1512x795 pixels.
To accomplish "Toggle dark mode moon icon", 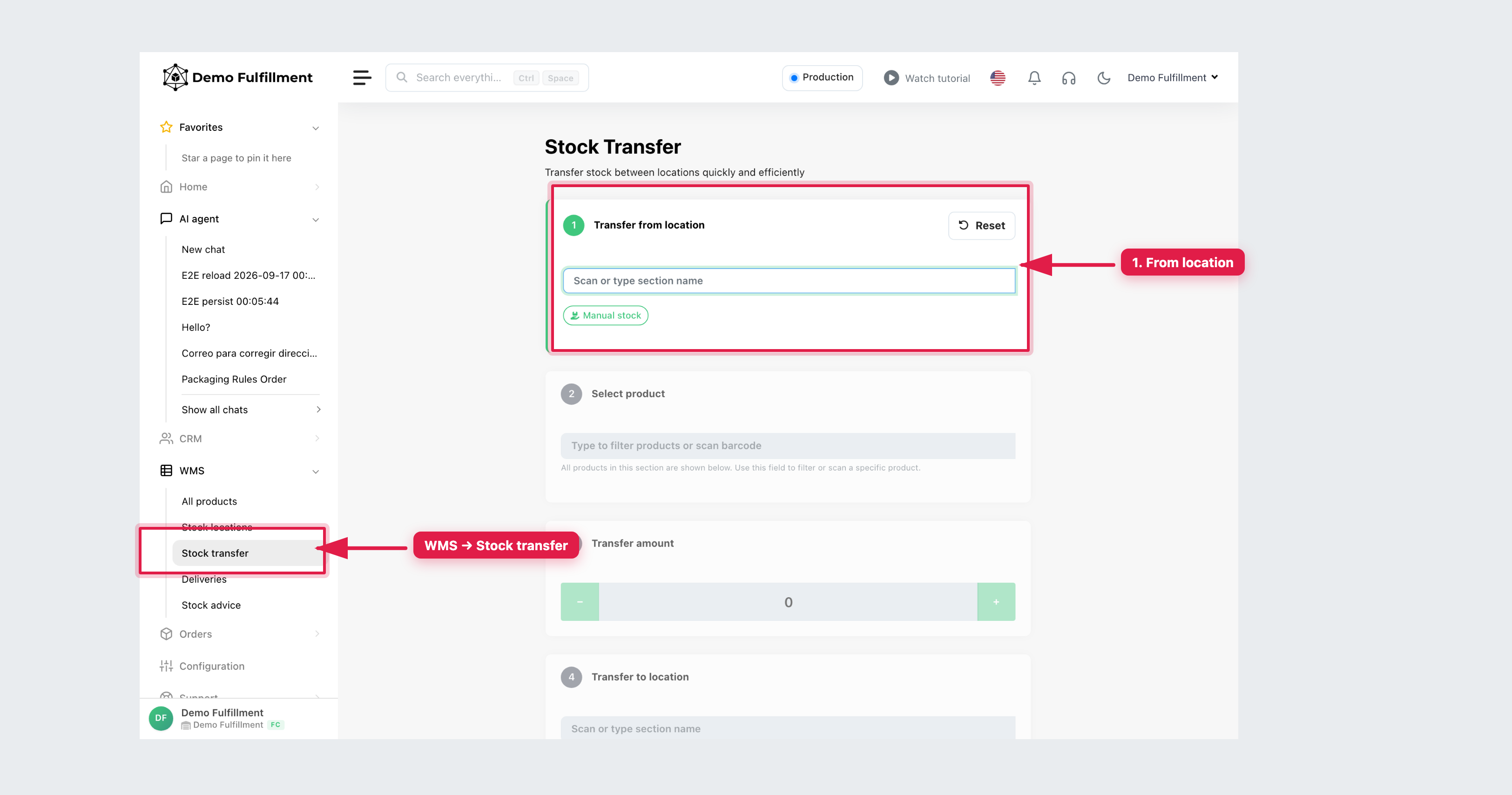I will pyautogui.click(x=1103, y=78).
